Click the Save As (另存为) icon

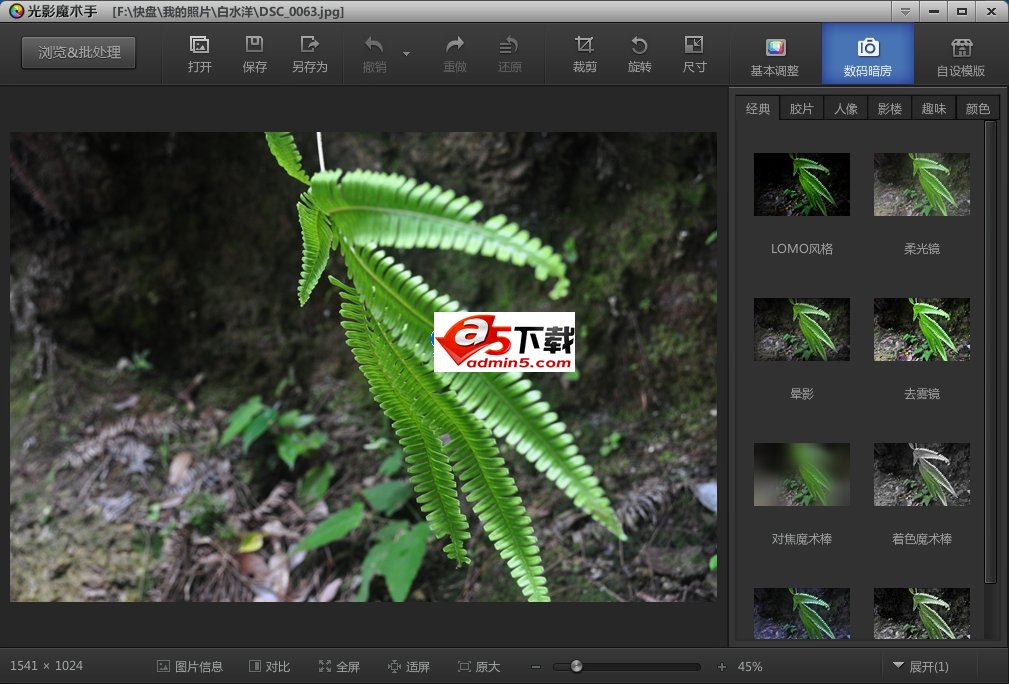point(309,46)
